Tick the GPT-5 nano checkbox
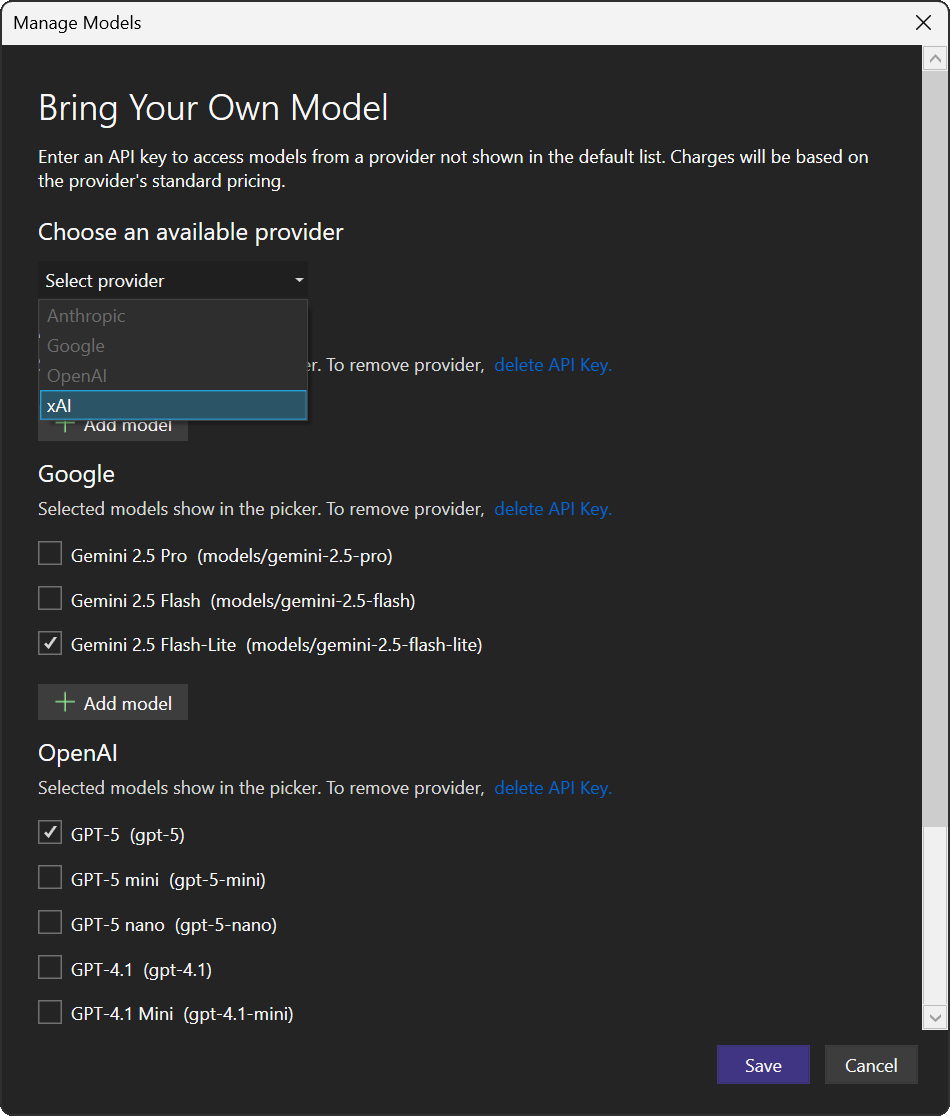The width and height of the screenshot is (950, 1116). [50, 922]
